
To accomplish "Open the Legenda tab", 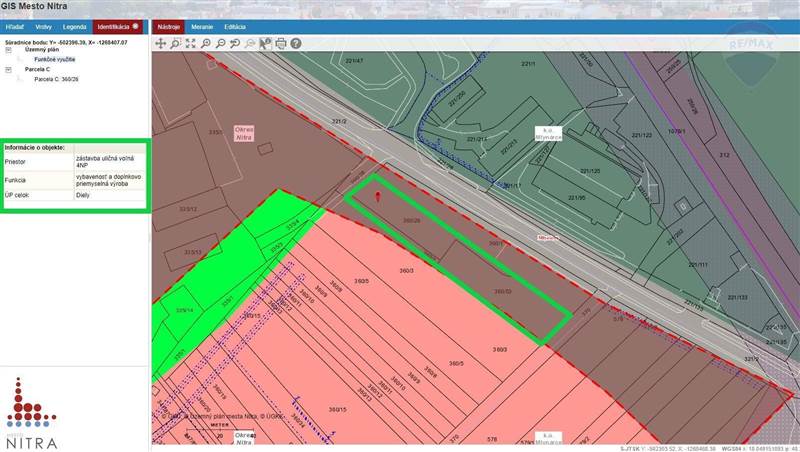I will coord(74,27).
